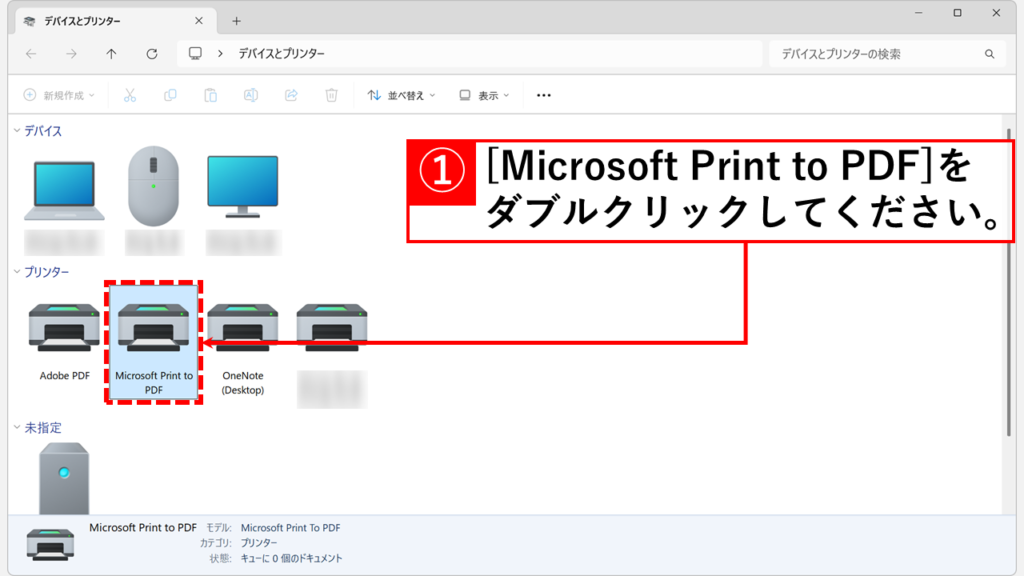Maximize the window
The image size is (1024, 576).
coord(957,13)
